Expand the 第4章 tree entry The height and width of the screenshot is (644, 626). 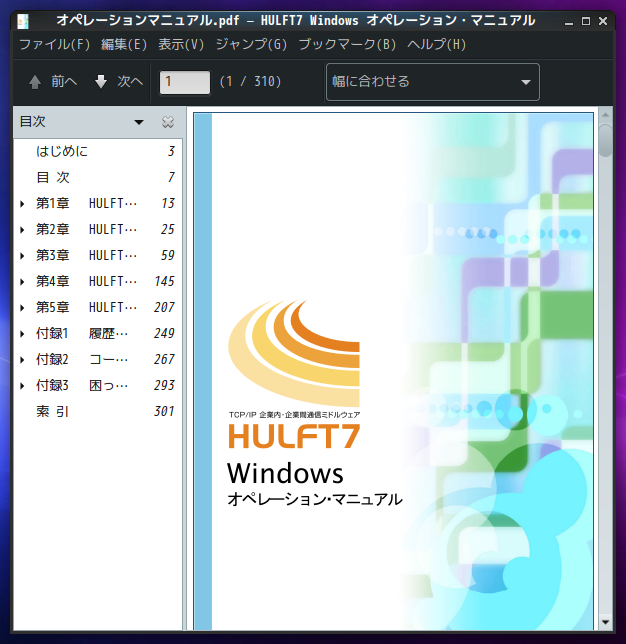click(22, 282)
